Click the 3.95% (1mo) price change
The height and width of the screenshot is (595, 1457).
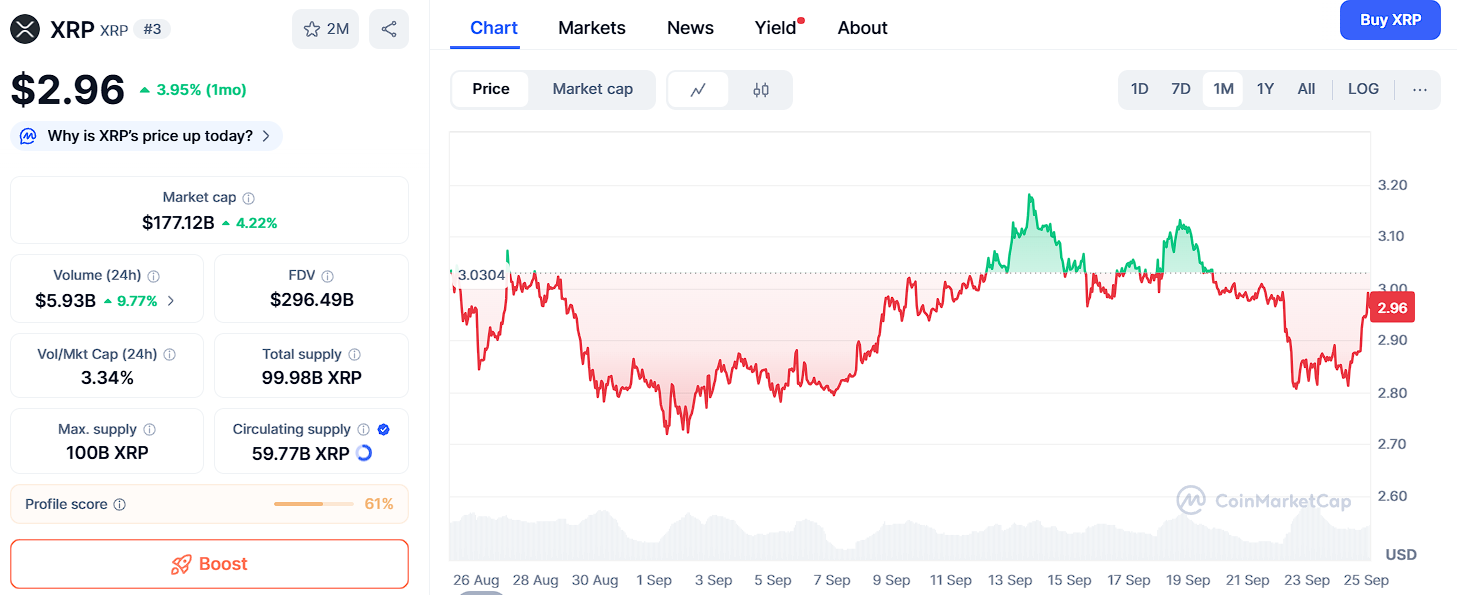193,90
